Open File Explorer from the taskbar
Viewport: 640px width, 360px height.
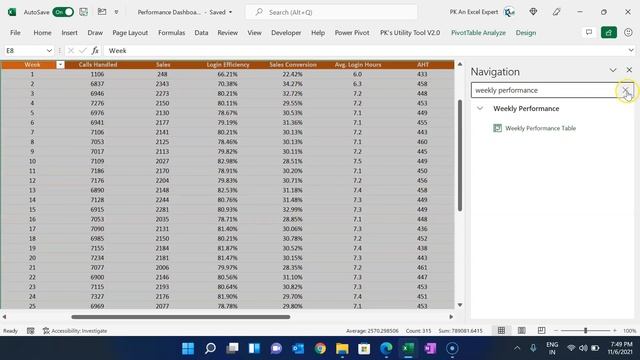(x=342, y=348)
